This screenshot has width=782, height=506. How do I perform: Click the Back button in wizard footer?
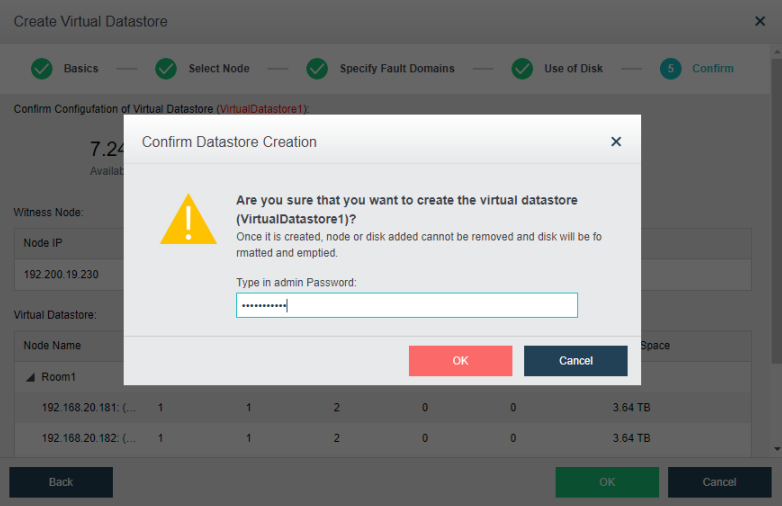pos(61,482)
